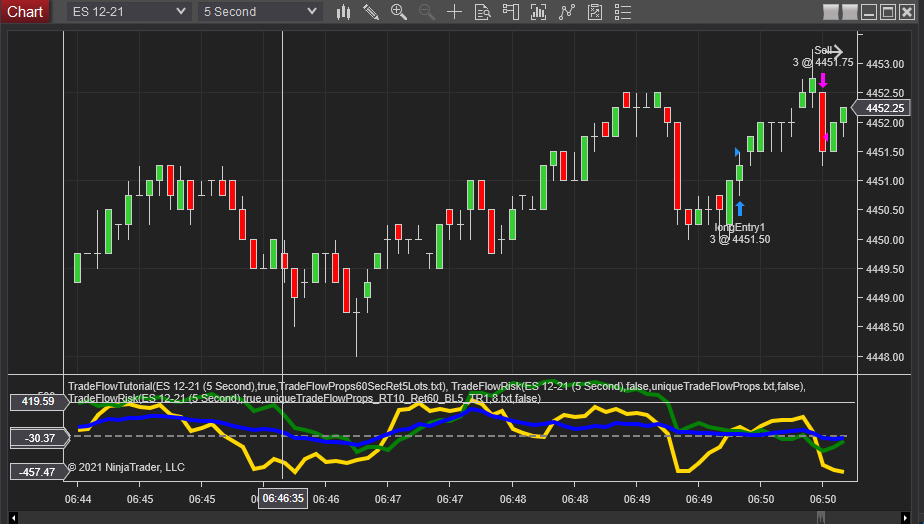This screenshot has width=924, height=524.
Task: Click the 4452.00 price axis label
Action: (885, 123)
